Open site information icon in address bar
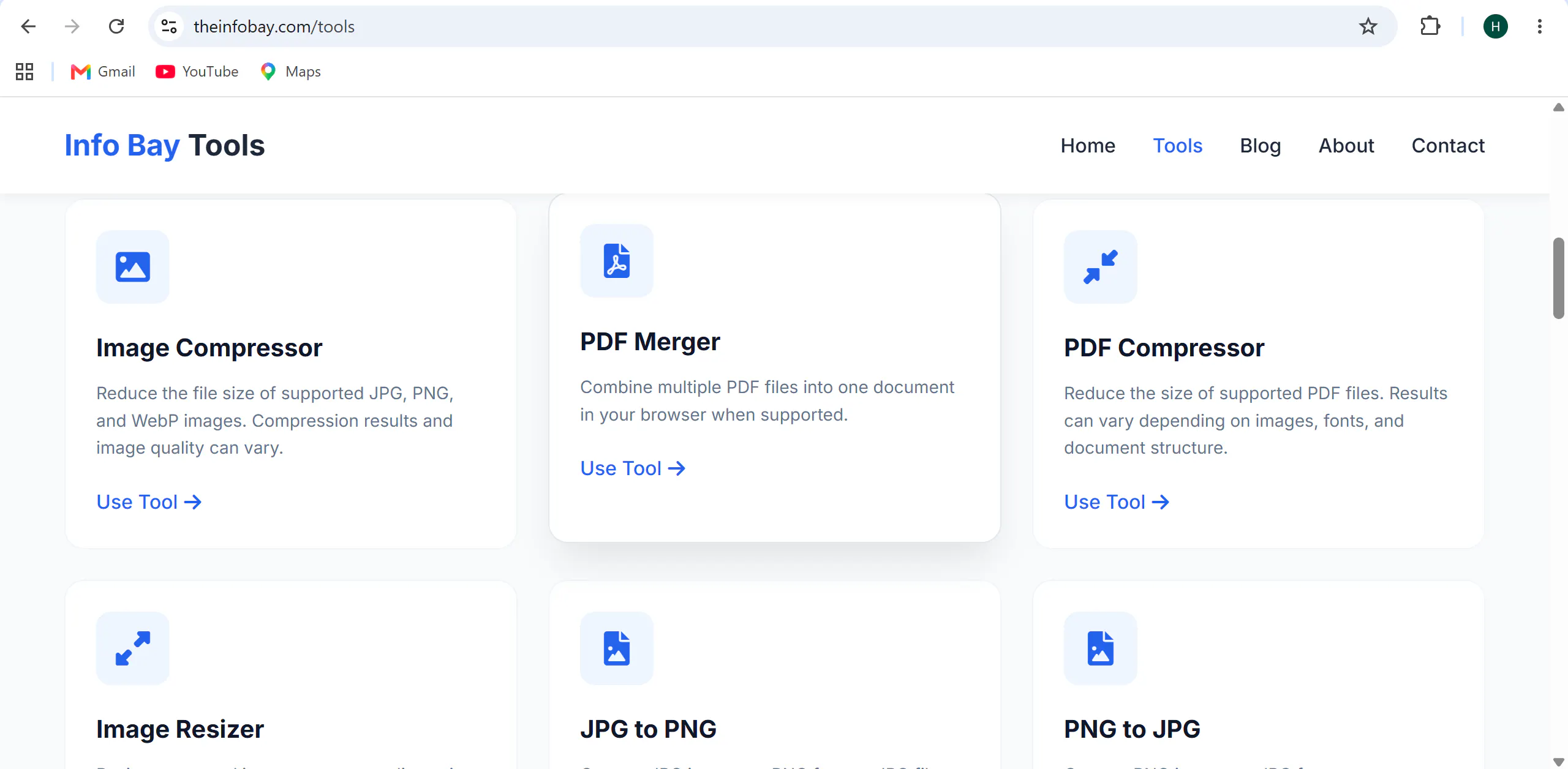1568x769 pixels. (168, 26)
